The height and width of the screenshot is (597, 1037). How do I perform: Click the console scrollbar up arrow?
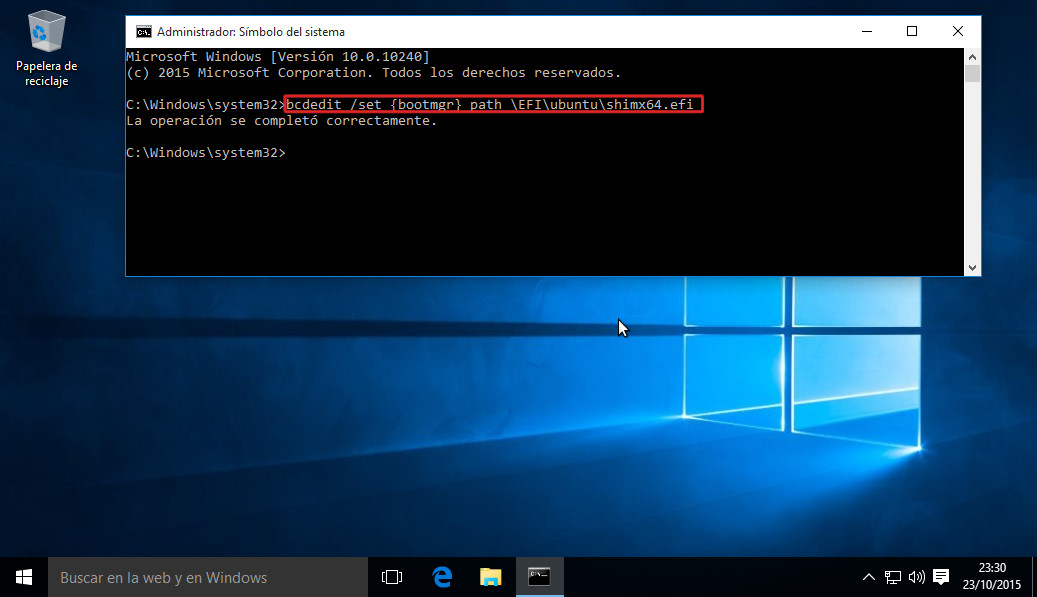(971, 56)
